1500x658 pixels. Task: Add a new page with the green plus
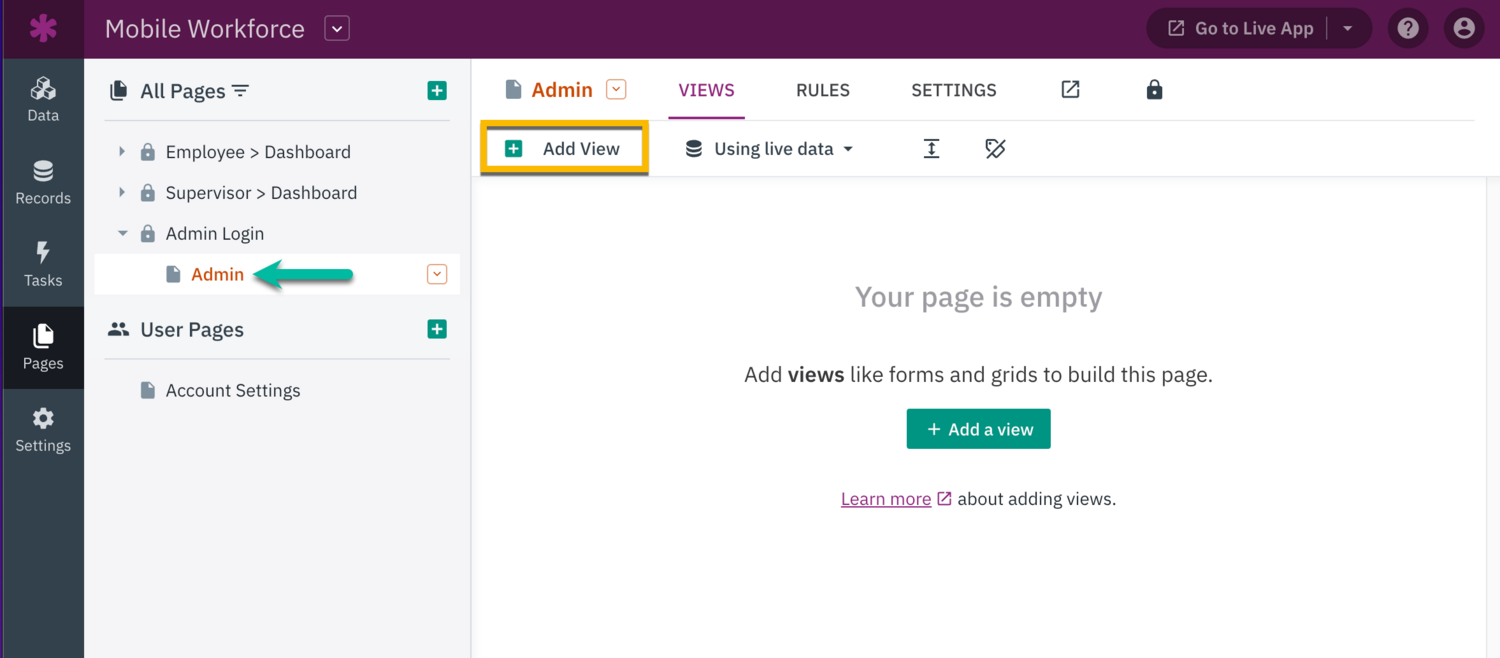437,90
